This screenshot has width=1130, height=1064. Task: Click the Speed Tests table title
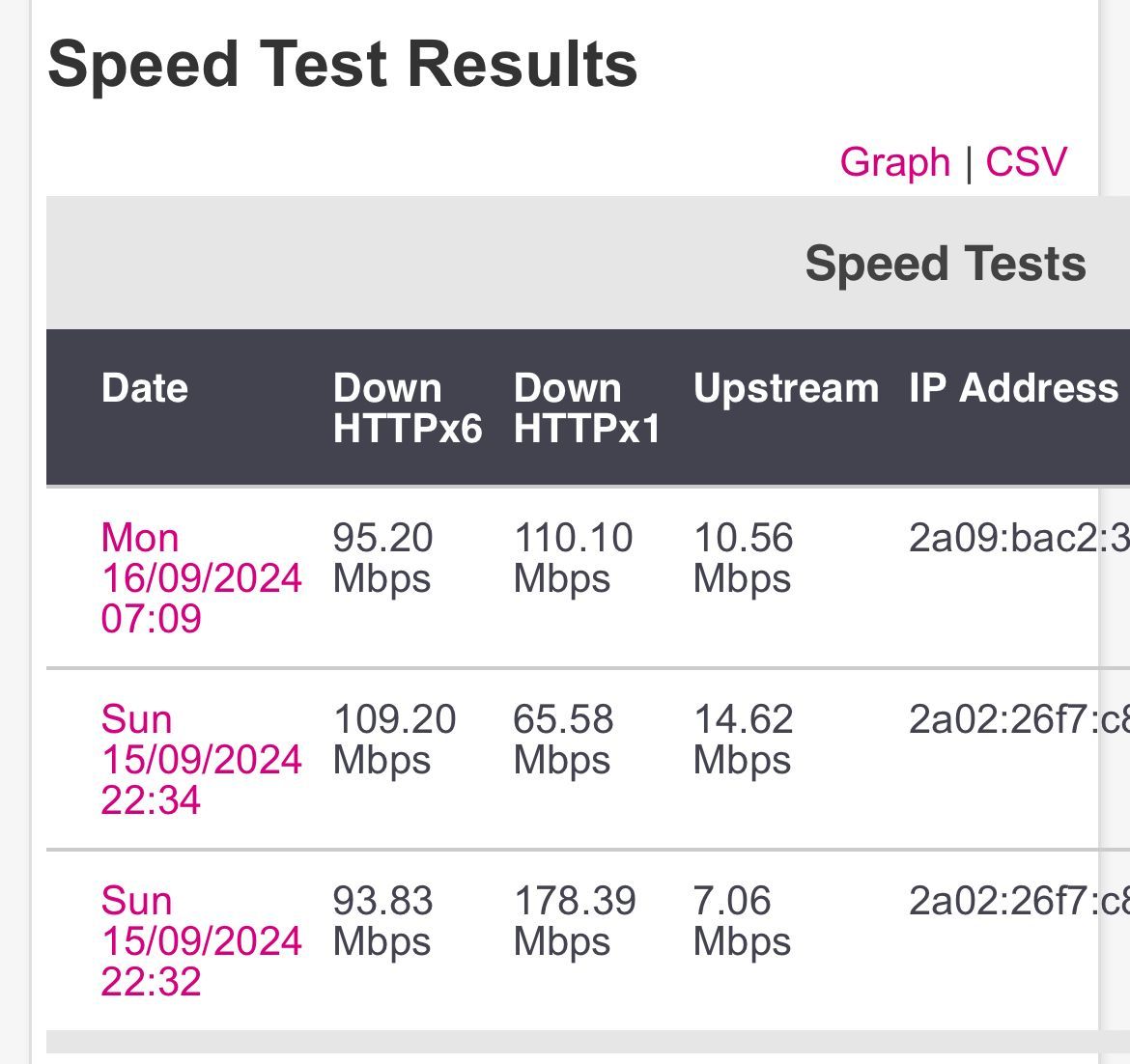point(945,264)
